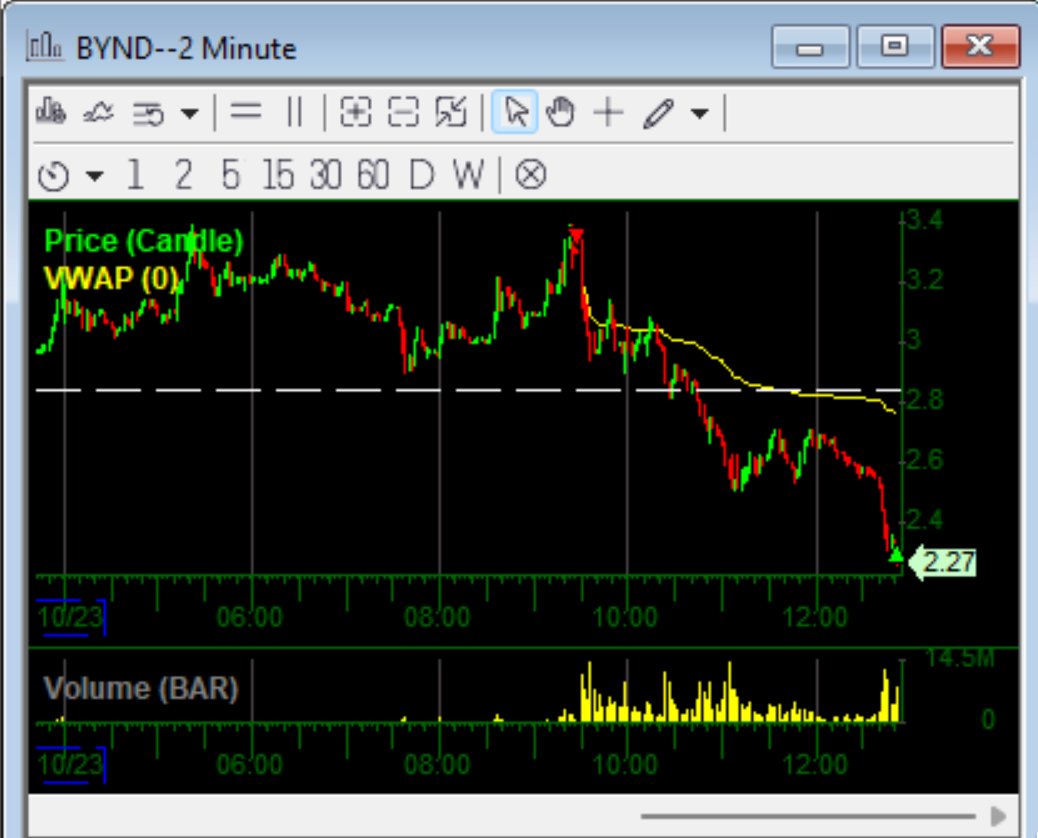Click the Price (Candle) legend label
The image size is (1038, 838).
coord(144,241)
